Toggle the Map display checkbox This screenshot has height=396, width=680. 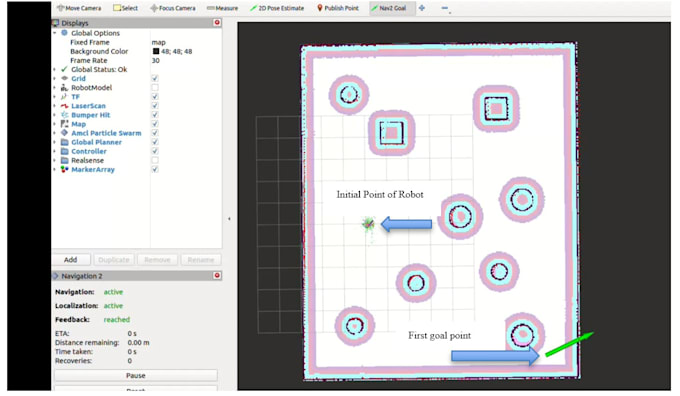pos(155,124)
